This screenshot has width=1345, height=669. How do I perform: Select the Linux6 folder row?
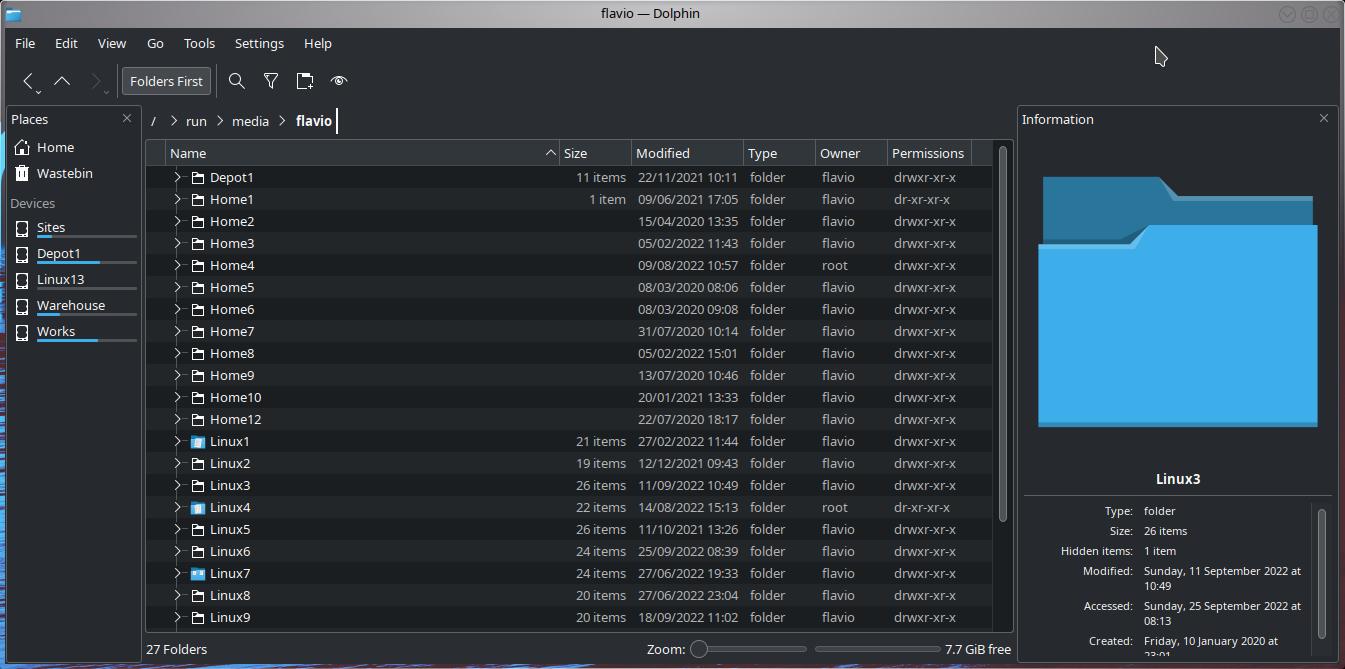(569, 551)
